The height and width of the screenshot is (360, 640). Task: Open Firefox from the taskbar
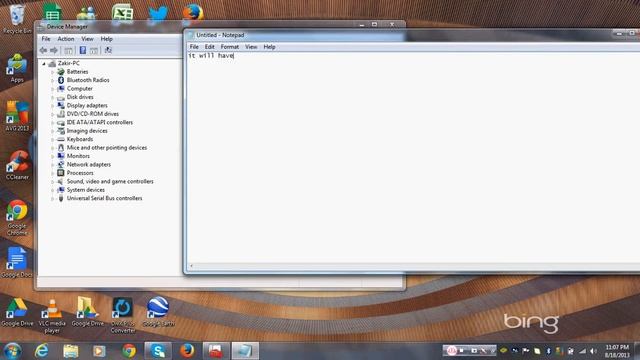187,351
